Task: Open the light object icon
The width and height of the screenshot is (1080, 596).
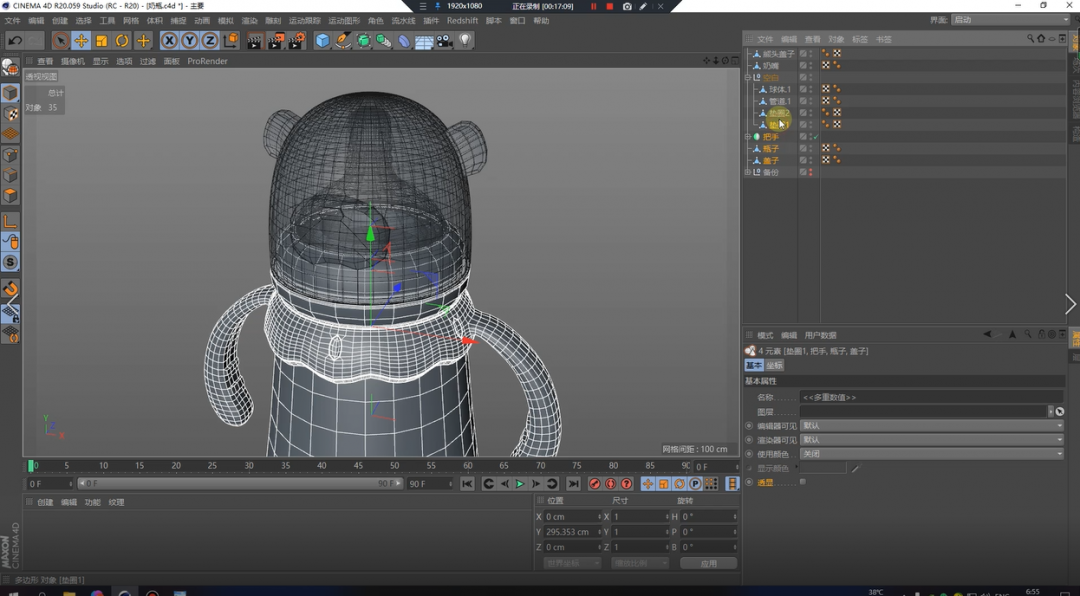Action: [x=465, y=41]
